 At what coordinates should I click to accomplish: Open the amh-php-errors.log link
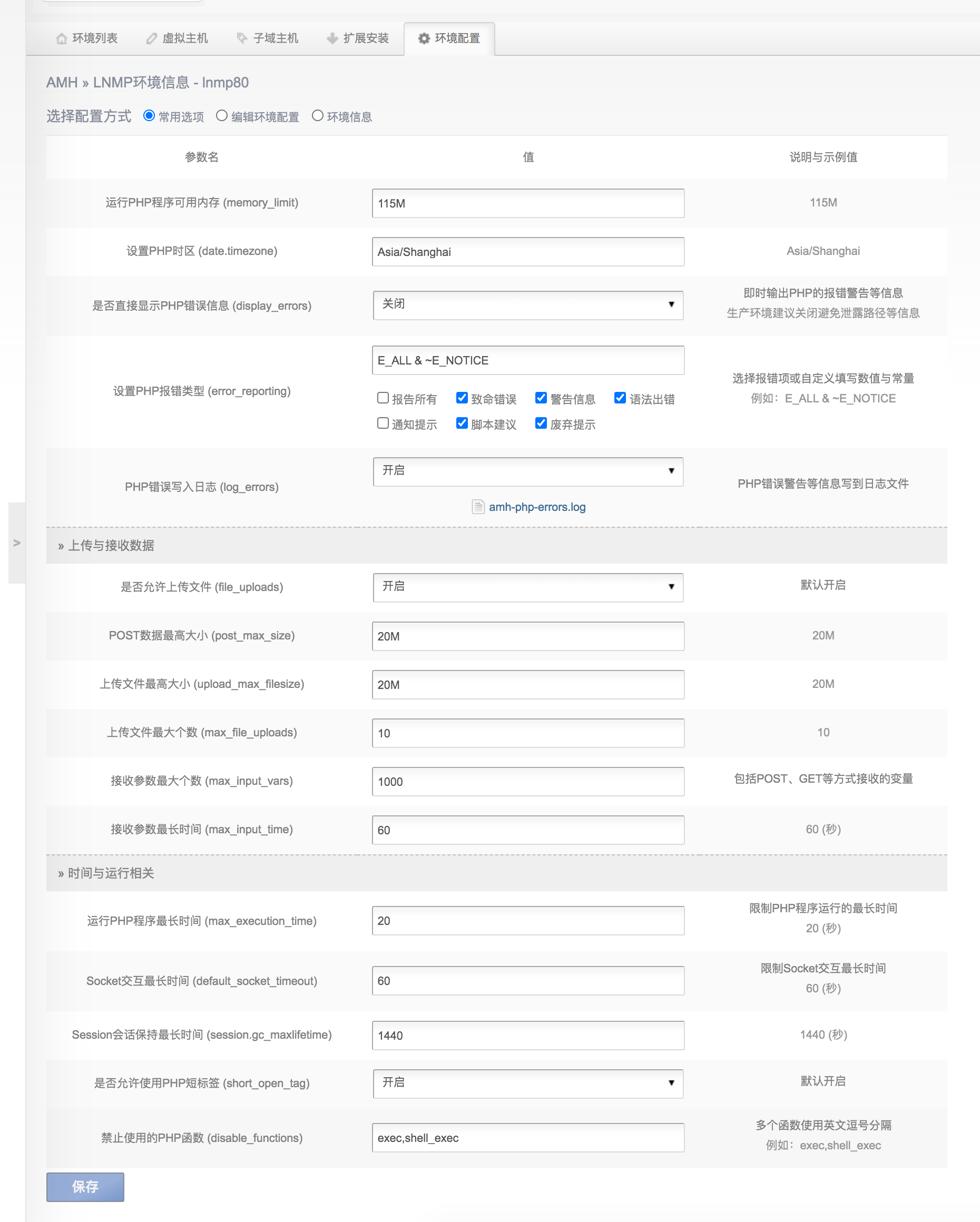(x=537, y=507)
